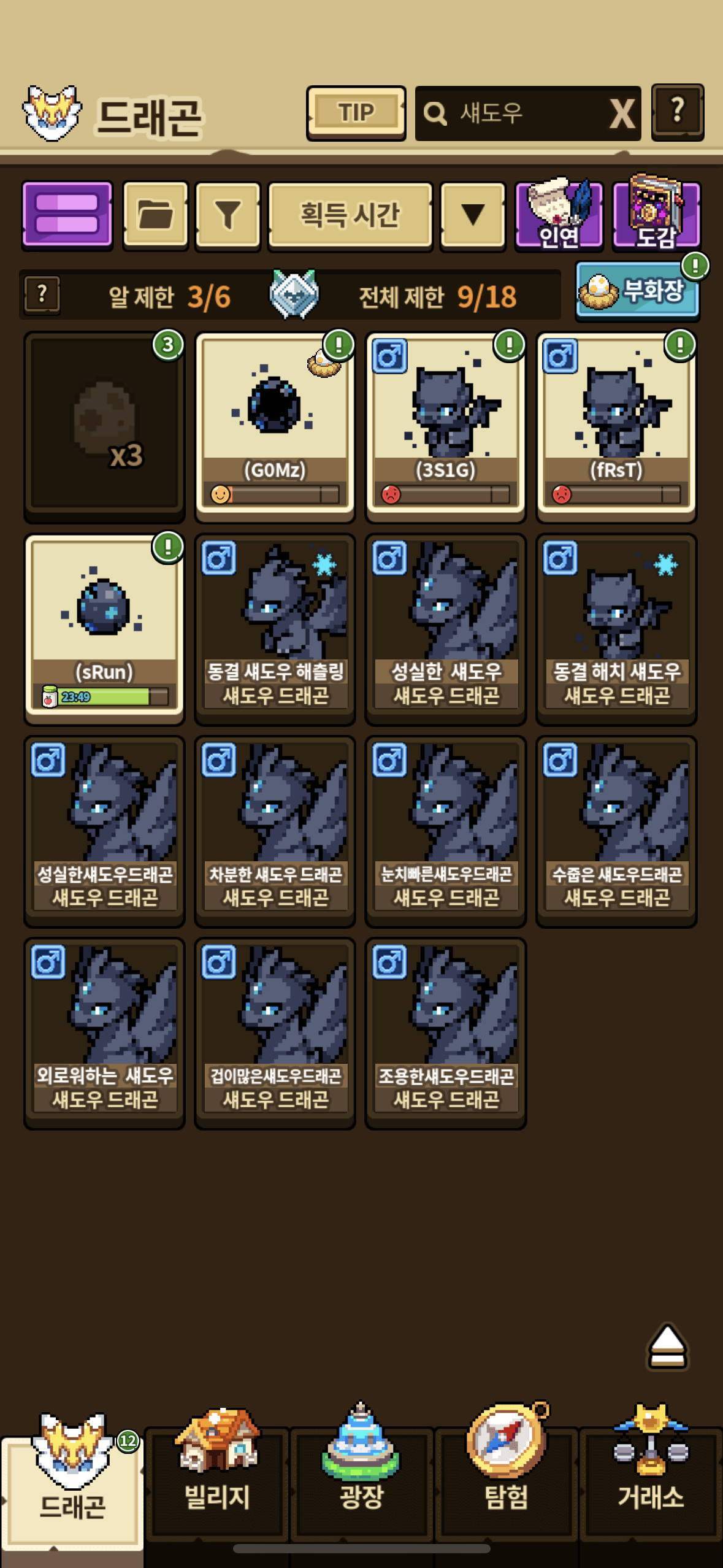Open the filter funnel icon
The image size is (723, 1568).
(x=228, y=215)
